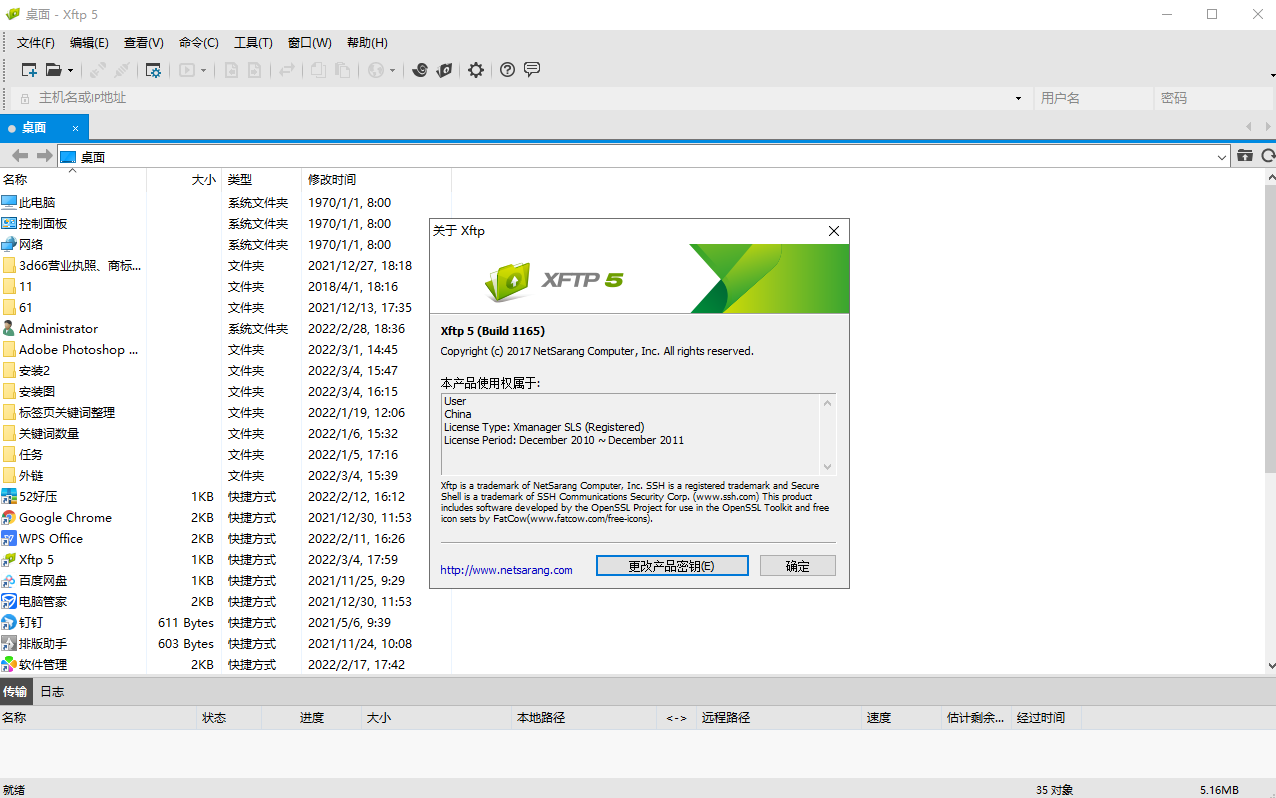The width and height of the screenshot is (1276, 798).
Task: Open Xmanager via its toolbar icon
Action: [444, 70]
